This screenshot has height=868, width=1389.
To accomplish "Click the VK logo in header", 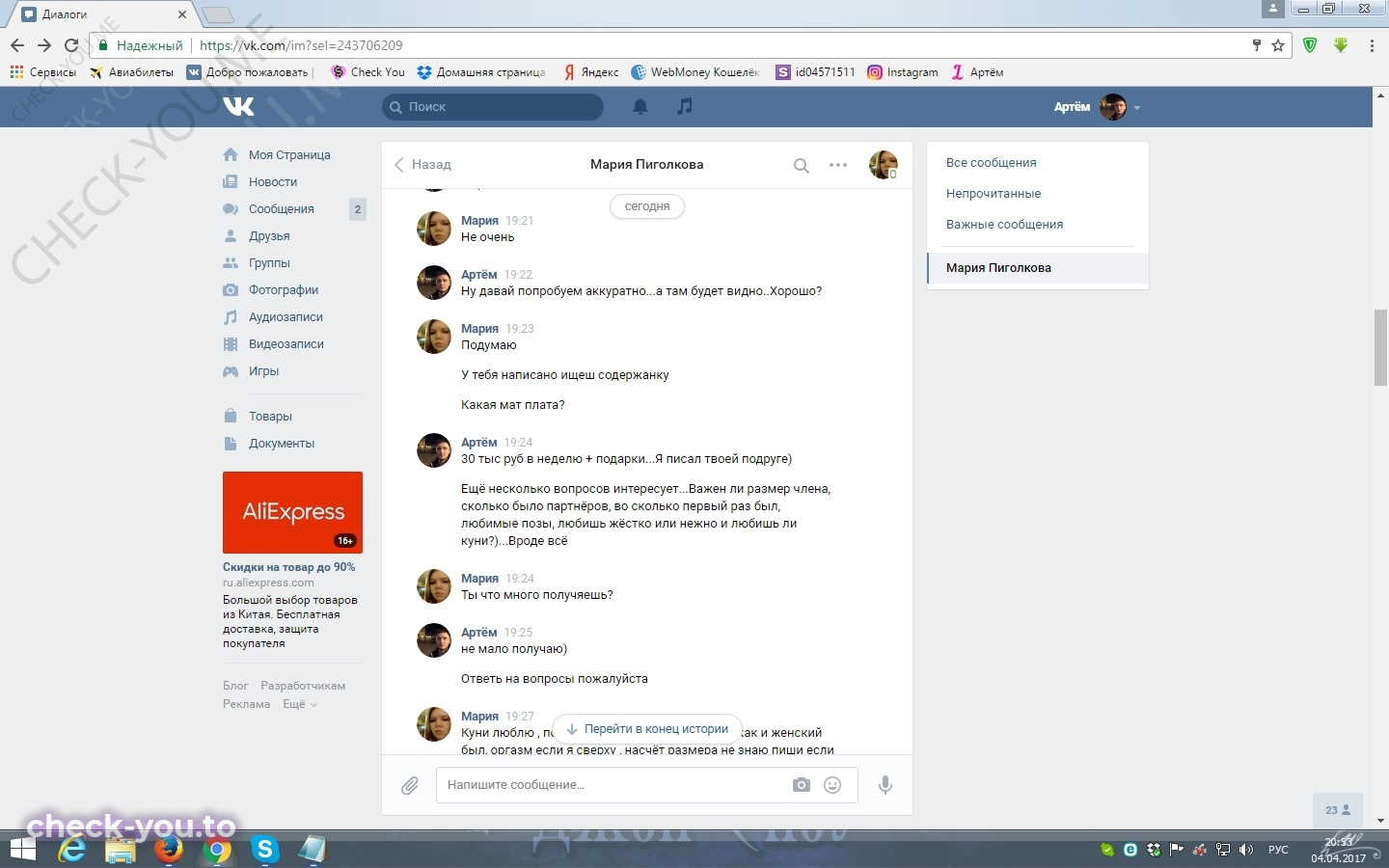I will point(238,106).
